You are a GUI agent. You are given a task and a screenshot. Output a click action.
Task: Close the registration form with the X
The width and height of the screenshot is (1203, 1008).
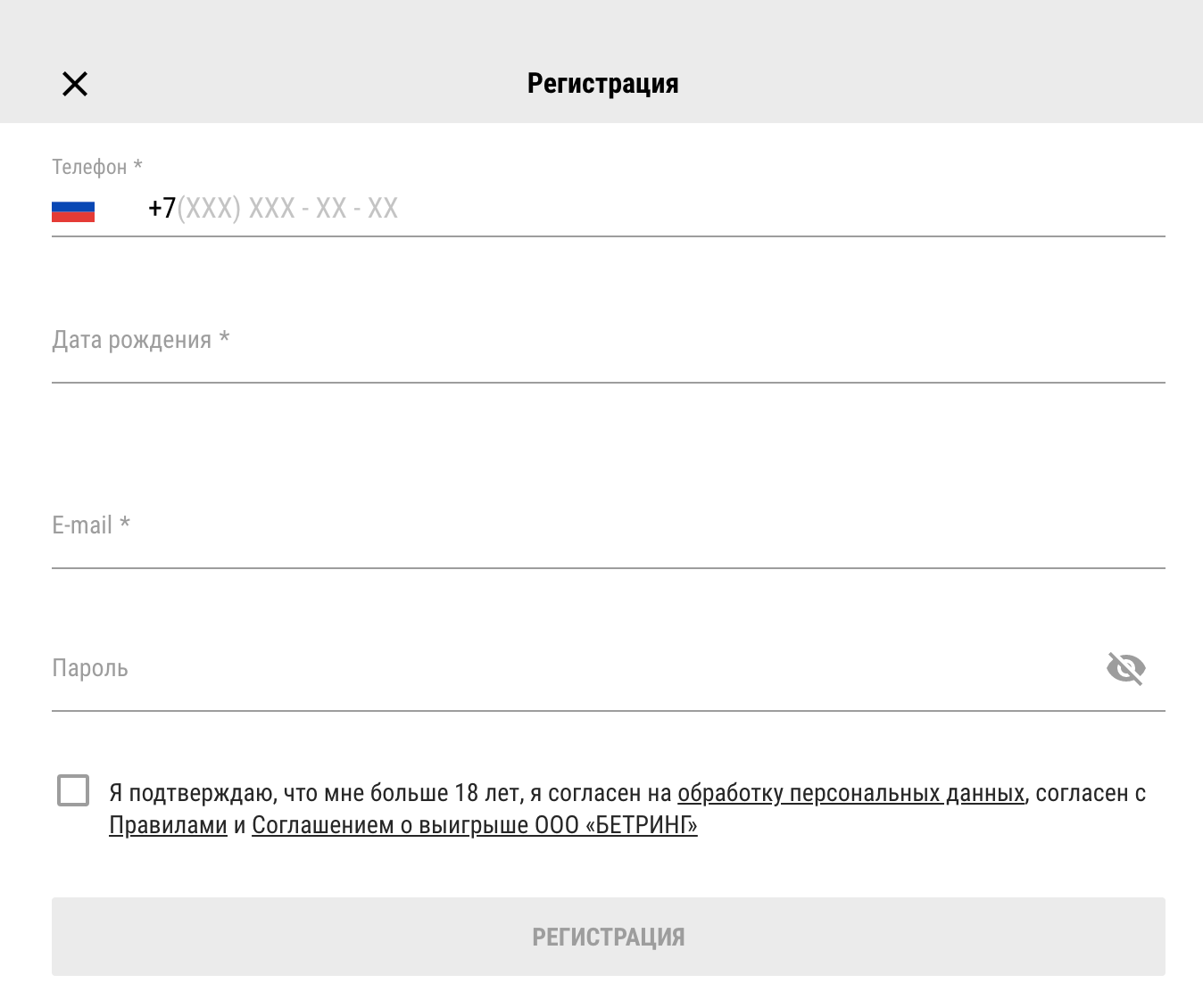(75, 84)
